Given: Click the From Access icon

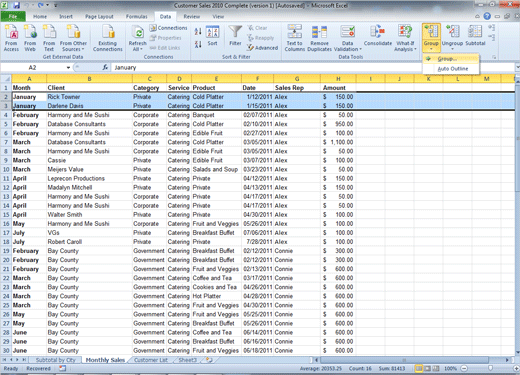Looking at the screenshot, I should point(11,38).
